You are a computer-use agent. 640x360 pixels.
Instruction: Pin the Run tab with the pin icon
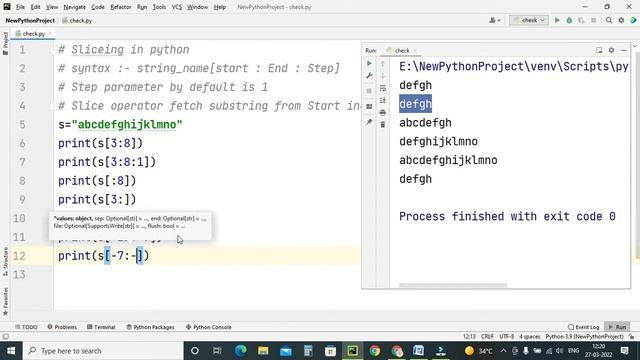coord(369,122)
